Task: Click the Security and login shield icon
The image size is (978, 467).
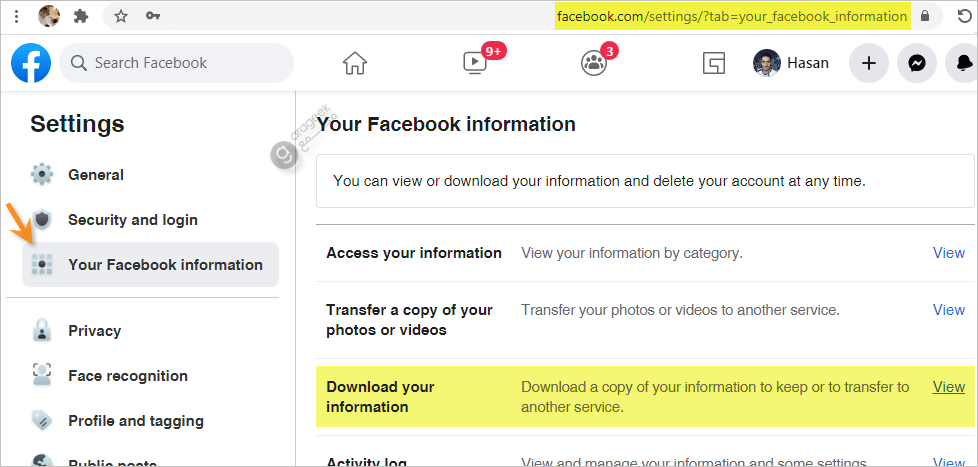Action: 42,219
